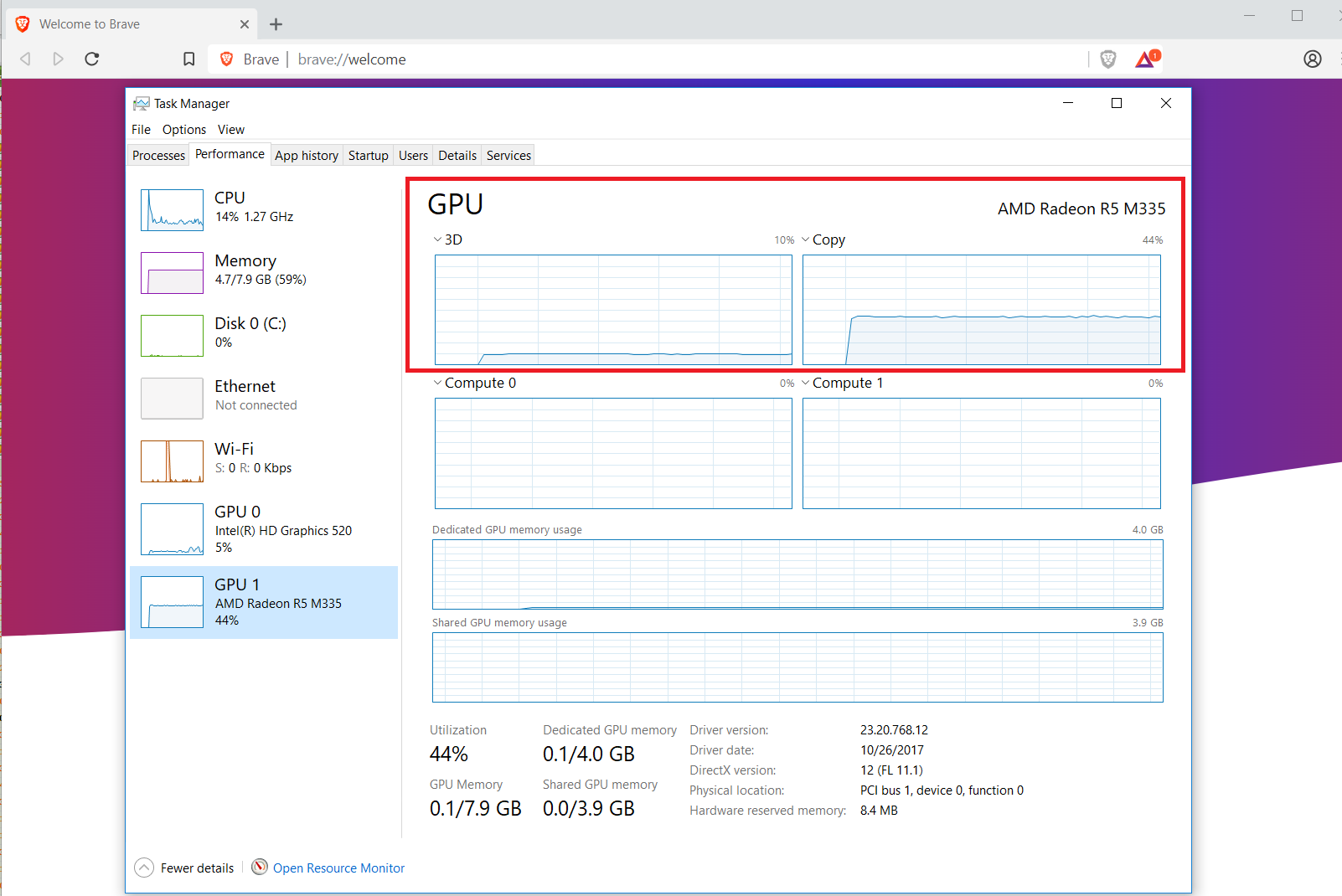Click the bookmark icon in Brave toolbar
This screenshot has width=1342, height=896.
click(x=189, y=59)
